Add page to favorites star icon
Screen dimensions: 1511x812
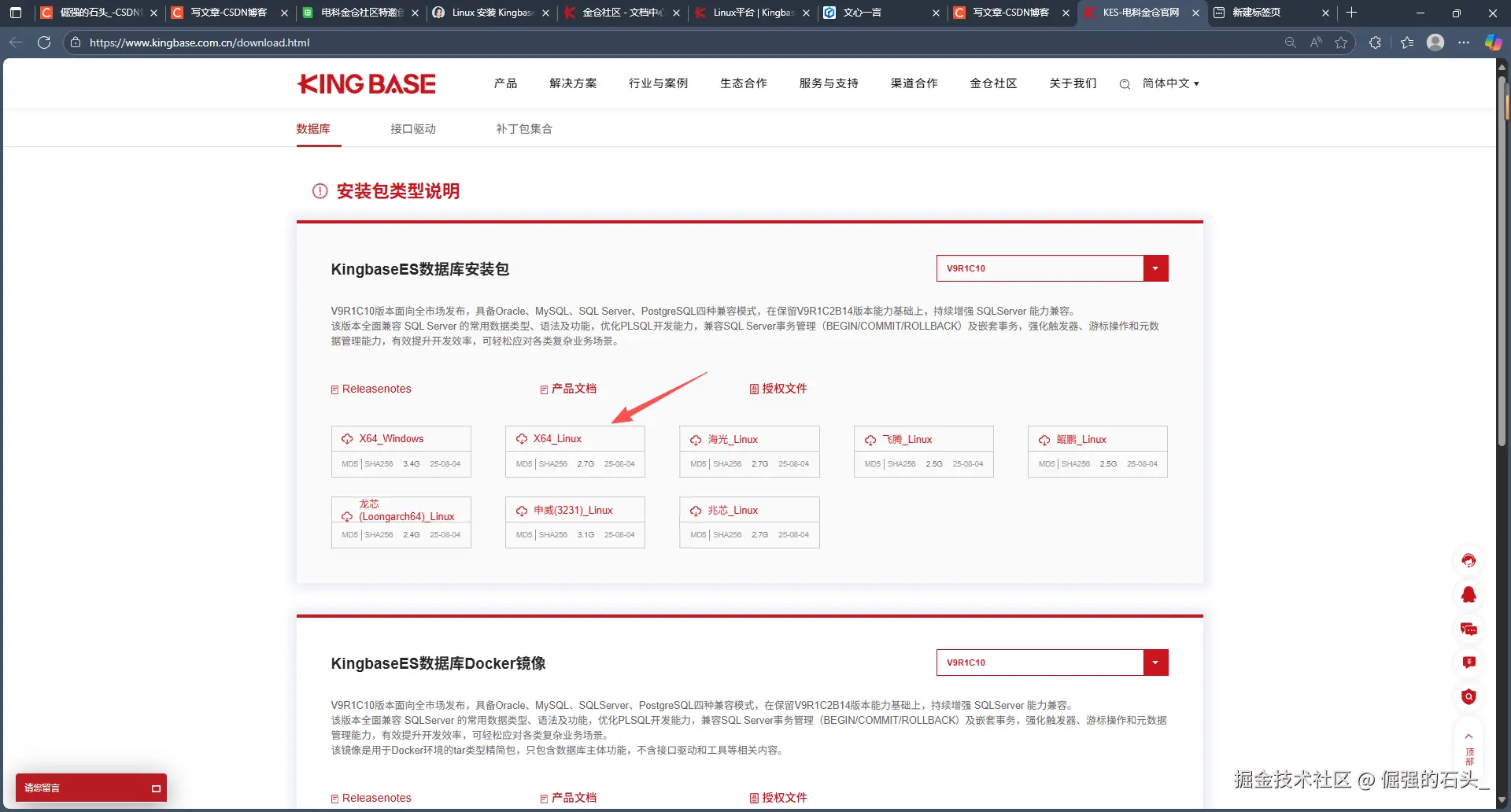tap(1341, 42)
